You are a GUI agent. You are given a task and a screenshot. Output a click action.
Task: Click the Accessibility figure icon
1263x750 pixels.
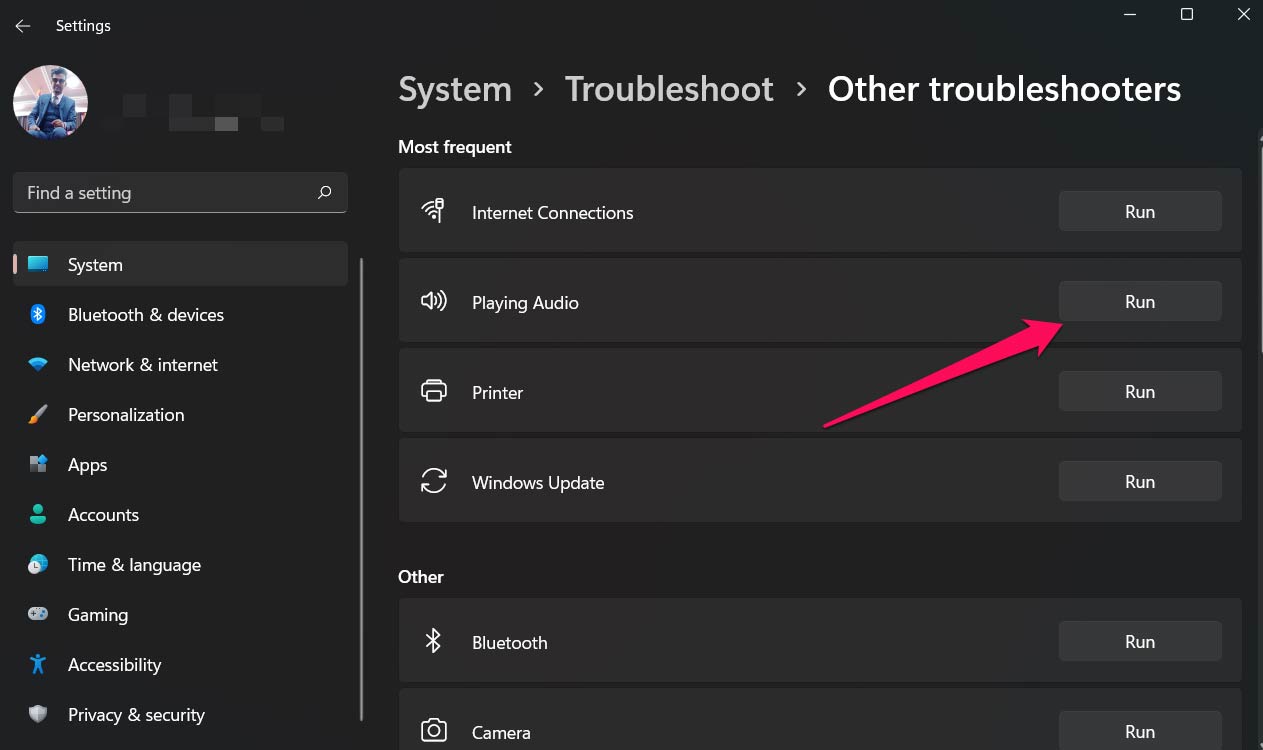38,664
